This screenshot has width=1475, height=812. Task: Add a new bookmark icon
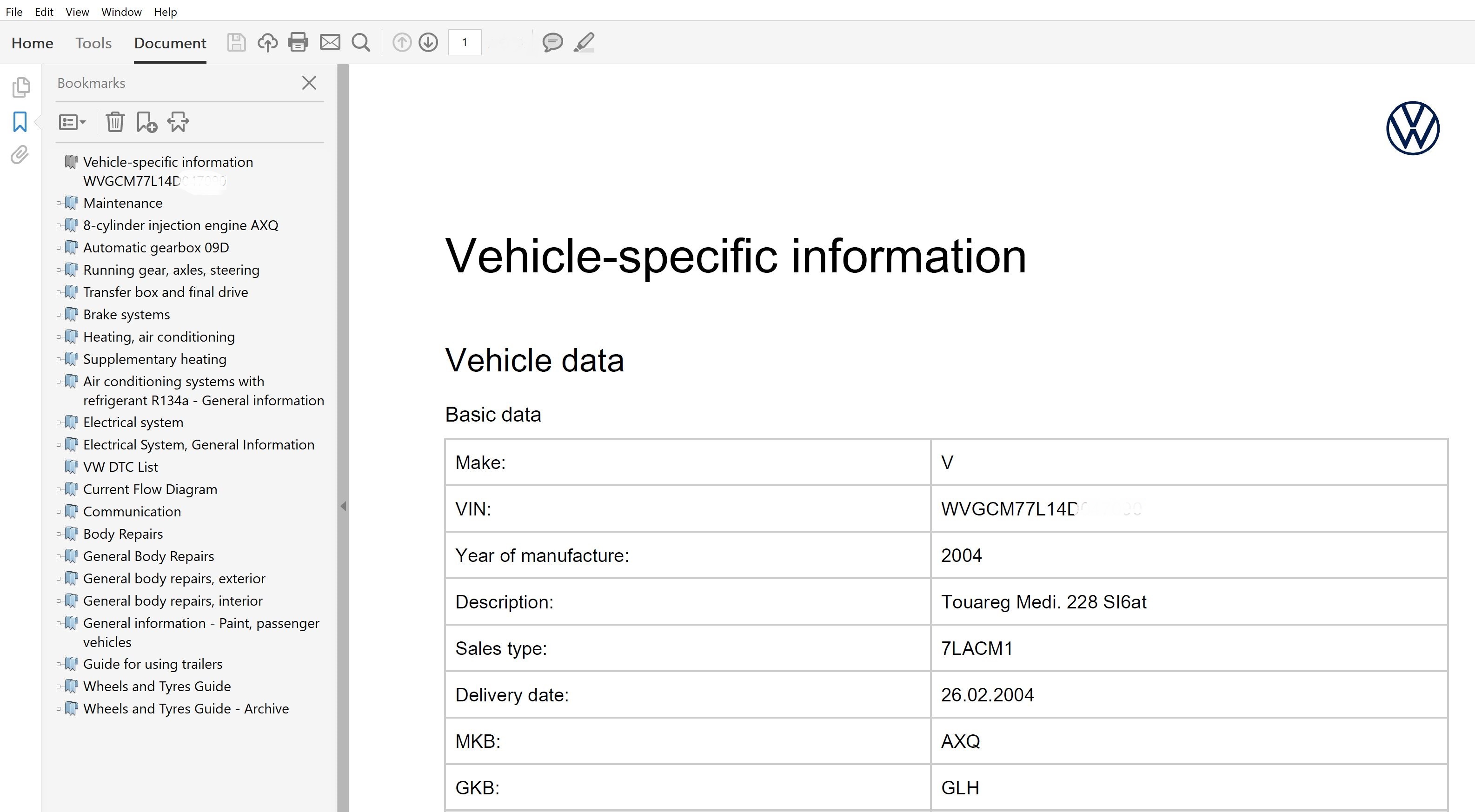(146, 122)
